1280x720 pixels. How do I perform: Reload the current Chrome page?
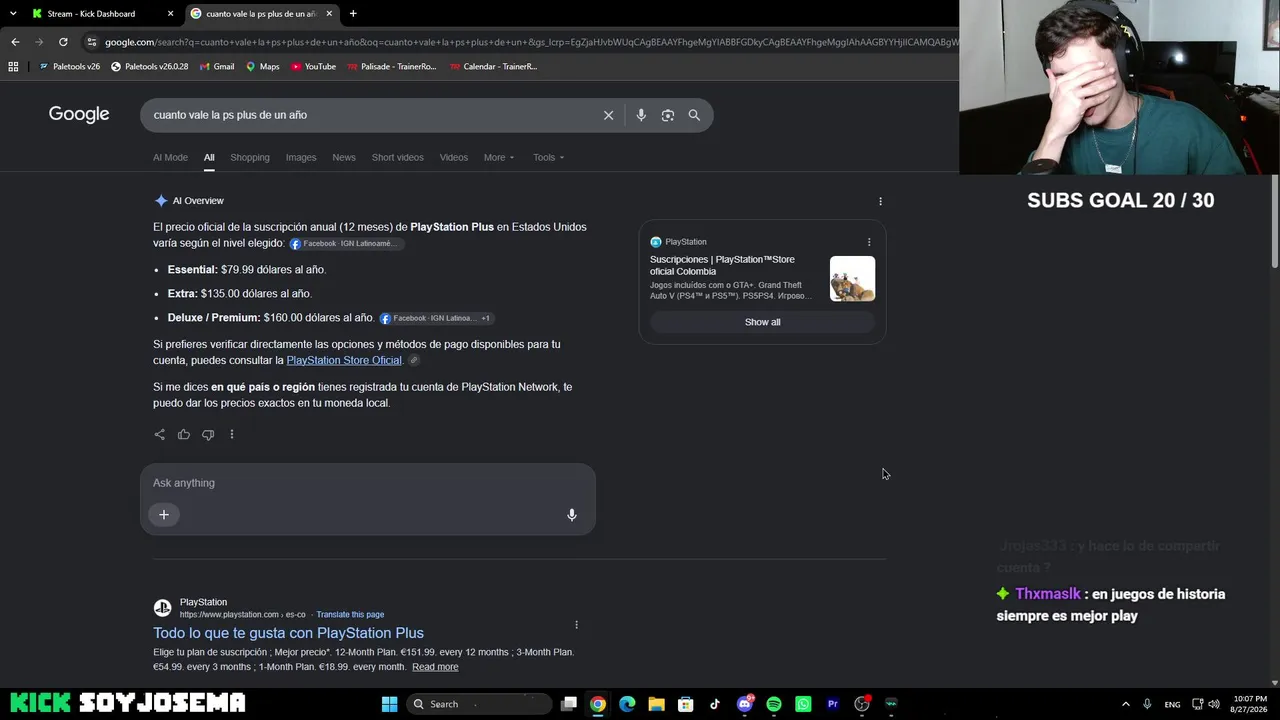(x=63, y=42)
